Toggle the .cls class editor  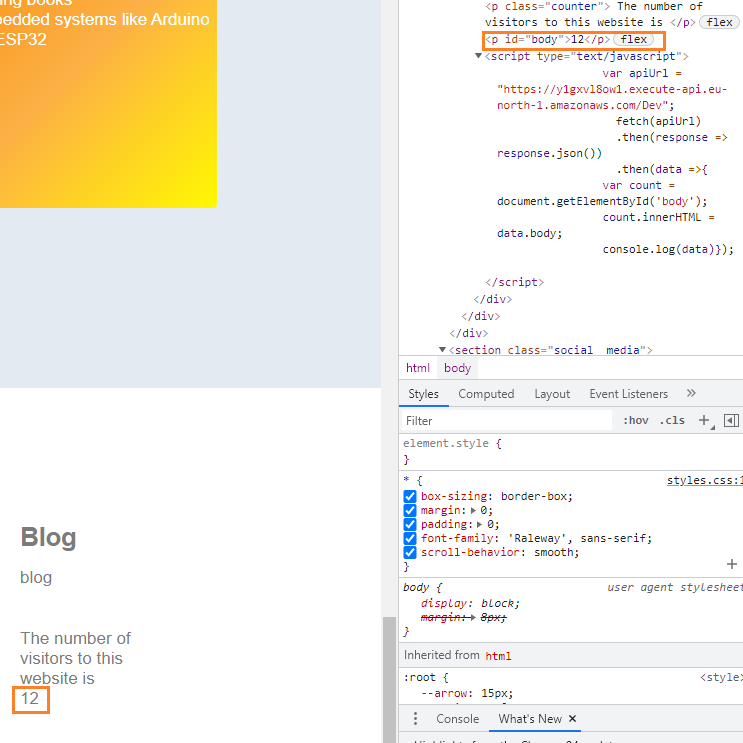click(672, 420)
